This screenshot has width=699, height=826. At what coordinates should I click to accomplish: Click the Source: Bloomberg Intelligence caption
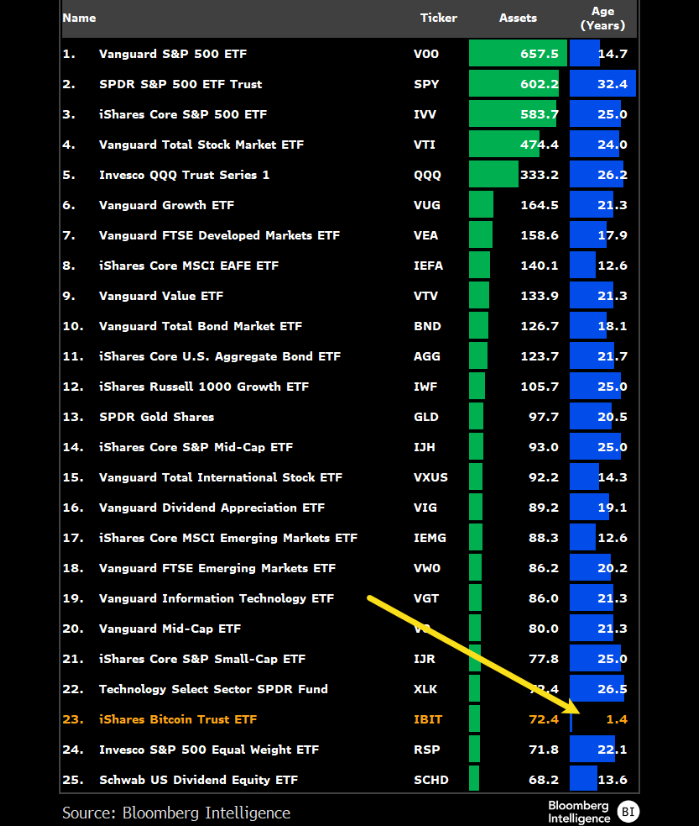coord(176,812)
